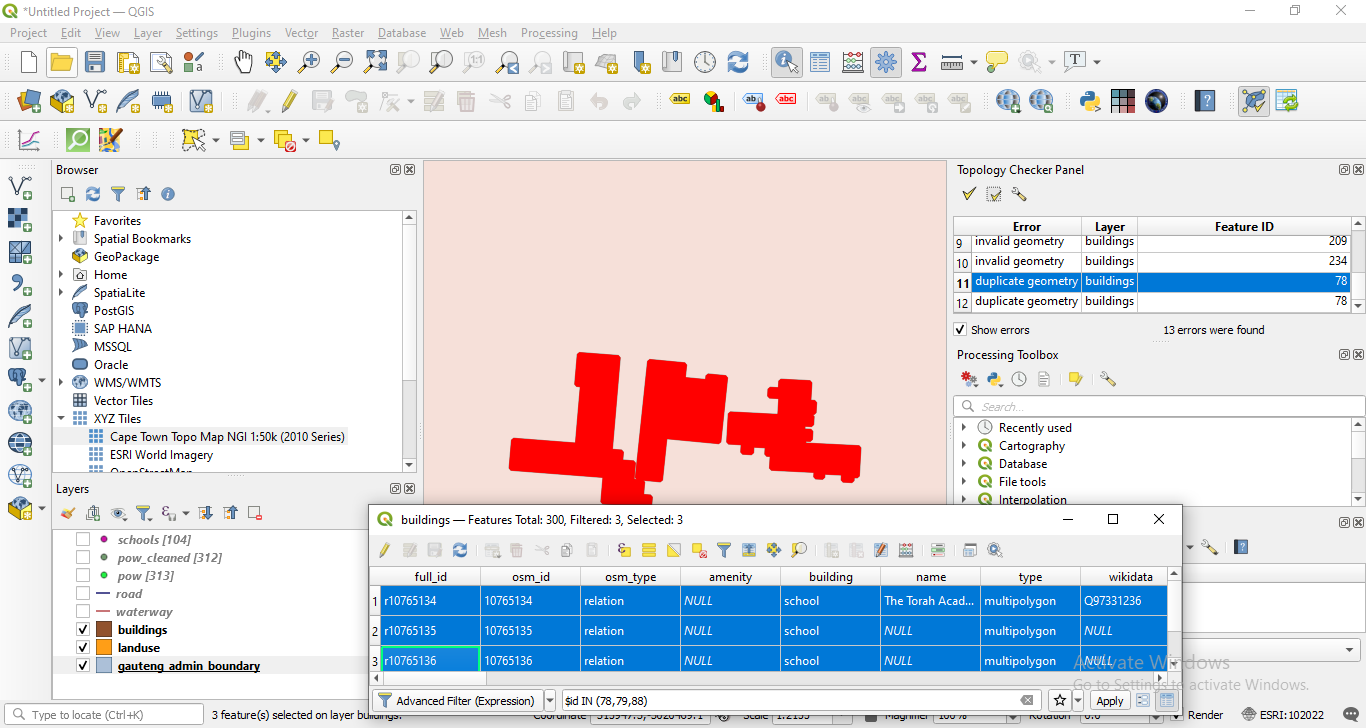The image size is (1366, 728).
Task: Enable the pow_cleaned layer checkbox
Action: point(83,558)
